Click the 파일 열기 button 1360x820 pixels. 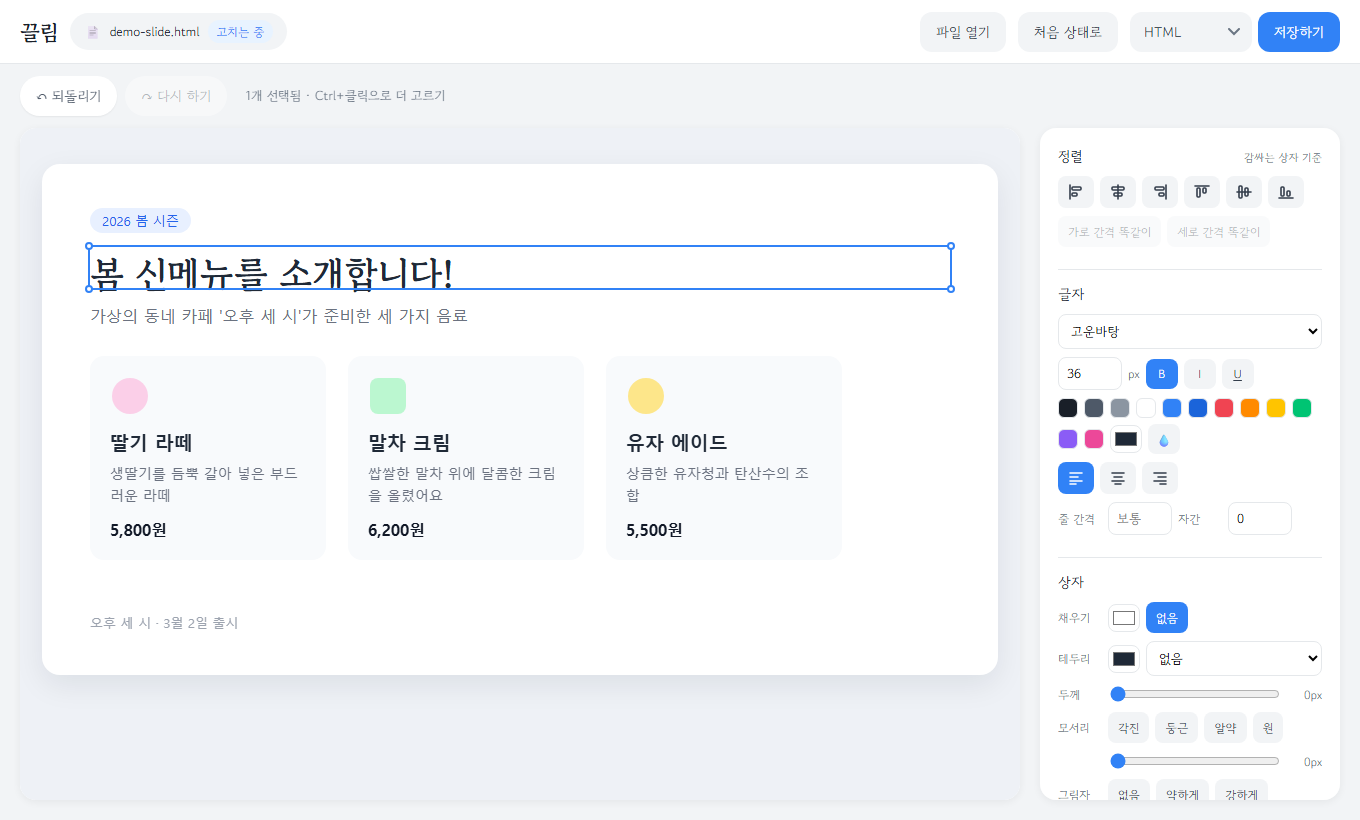[963, 32]
